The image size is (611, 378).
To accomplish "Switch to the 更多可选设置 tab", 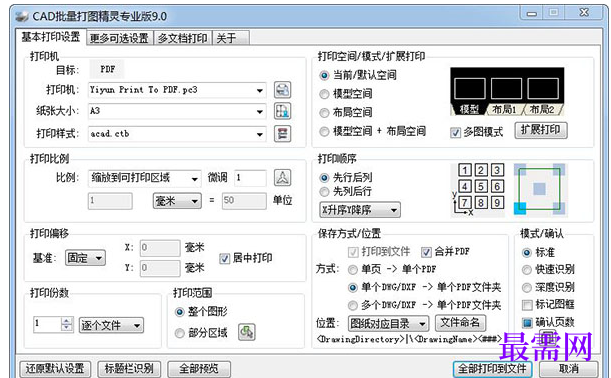I will point(120,38).
